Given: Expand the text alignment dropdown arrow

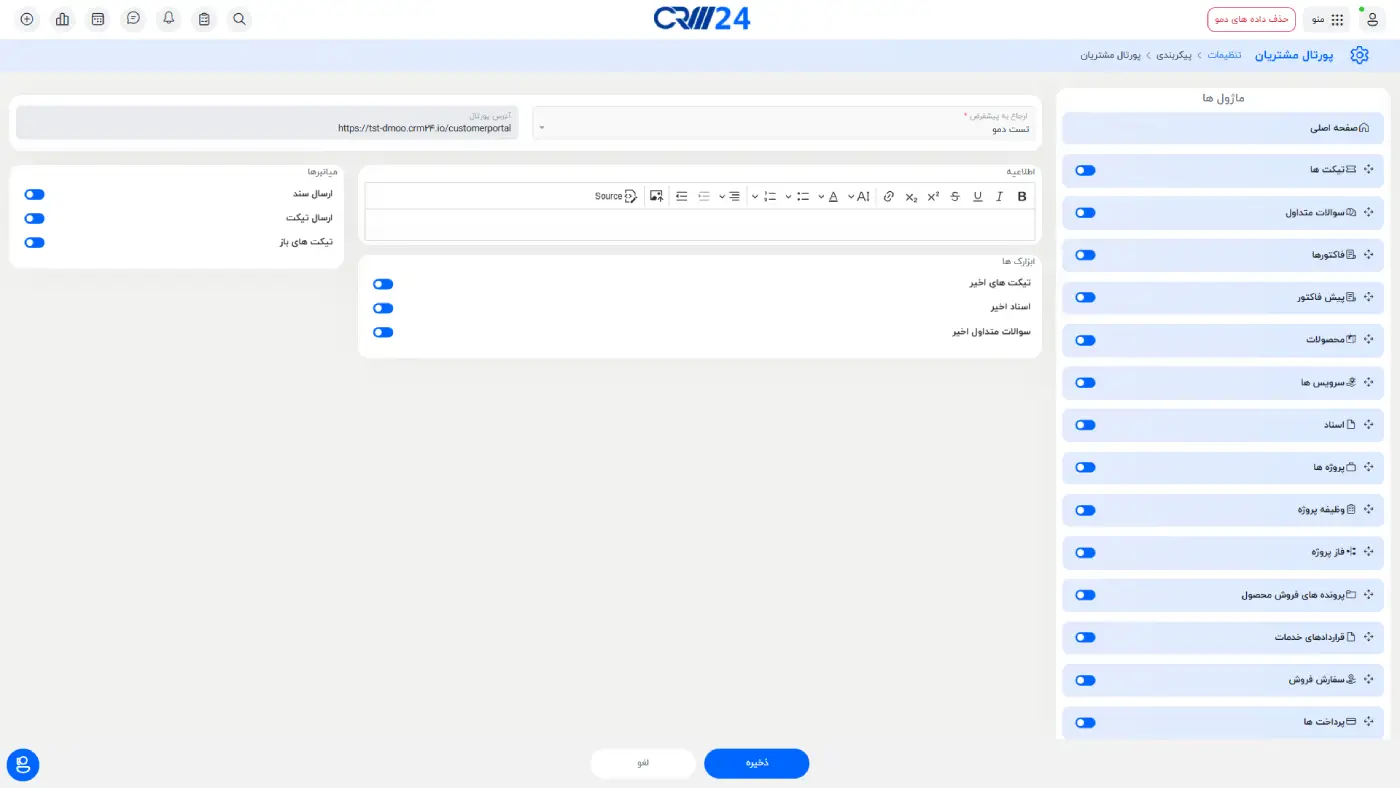Looking at the screenshot, I should 722,197.
